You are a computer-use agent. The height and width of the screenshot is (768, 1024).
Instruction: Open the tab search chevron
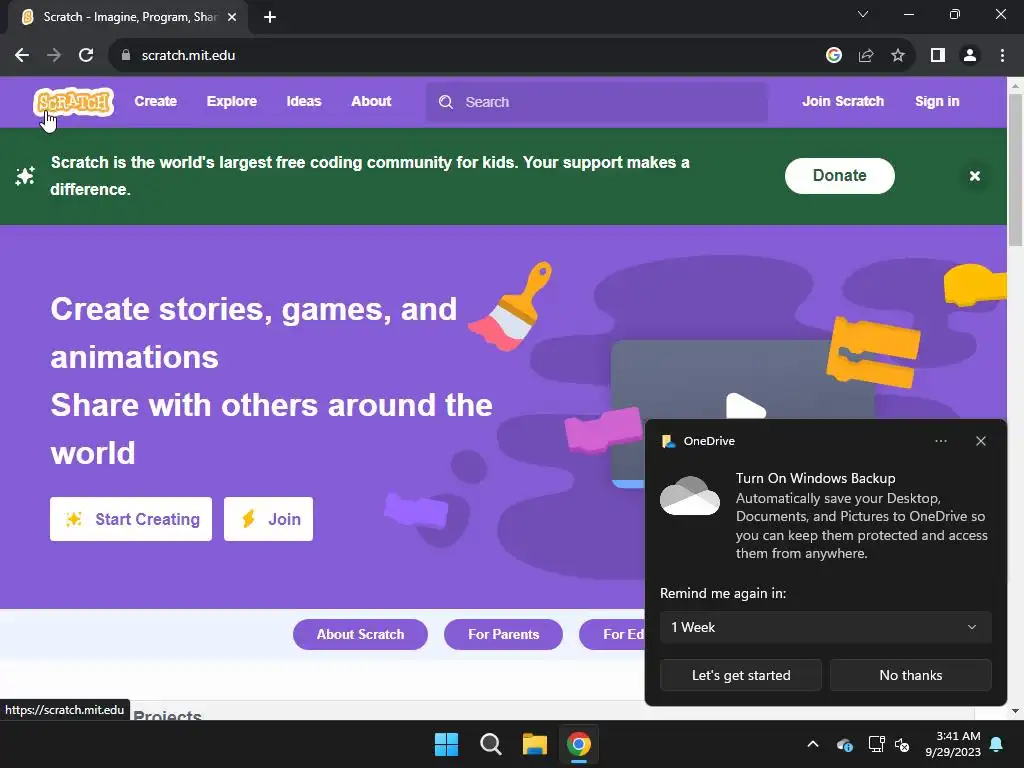tap(863, 14)
